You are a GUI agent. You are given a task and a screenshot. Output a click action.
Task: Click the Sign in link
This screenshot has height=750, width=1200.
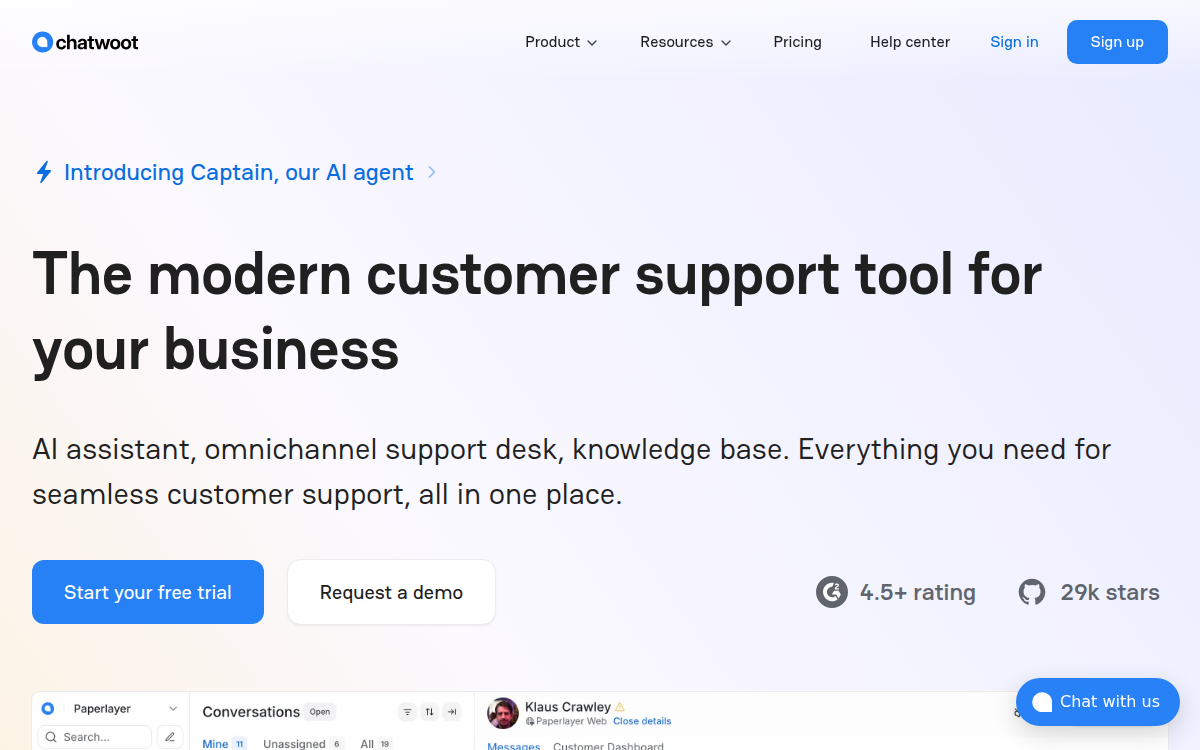(1014, 42)
